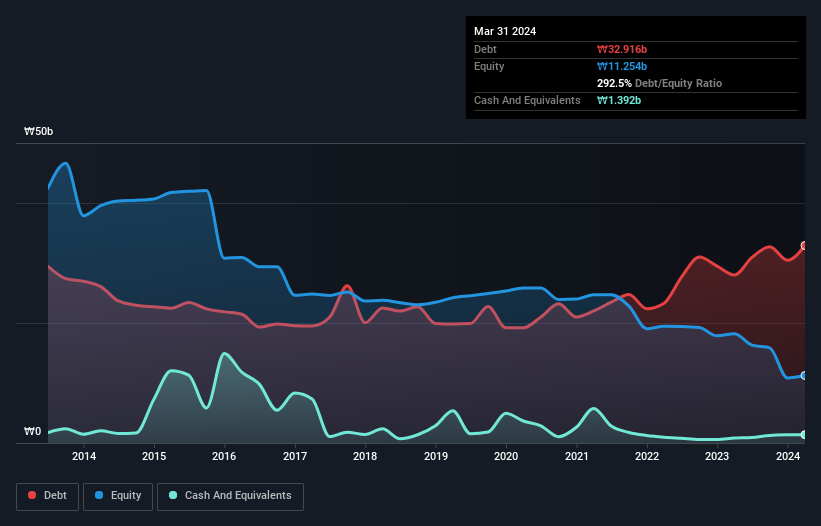
Task: Click the 2018 axis label
Action: (x=365, y=456)
